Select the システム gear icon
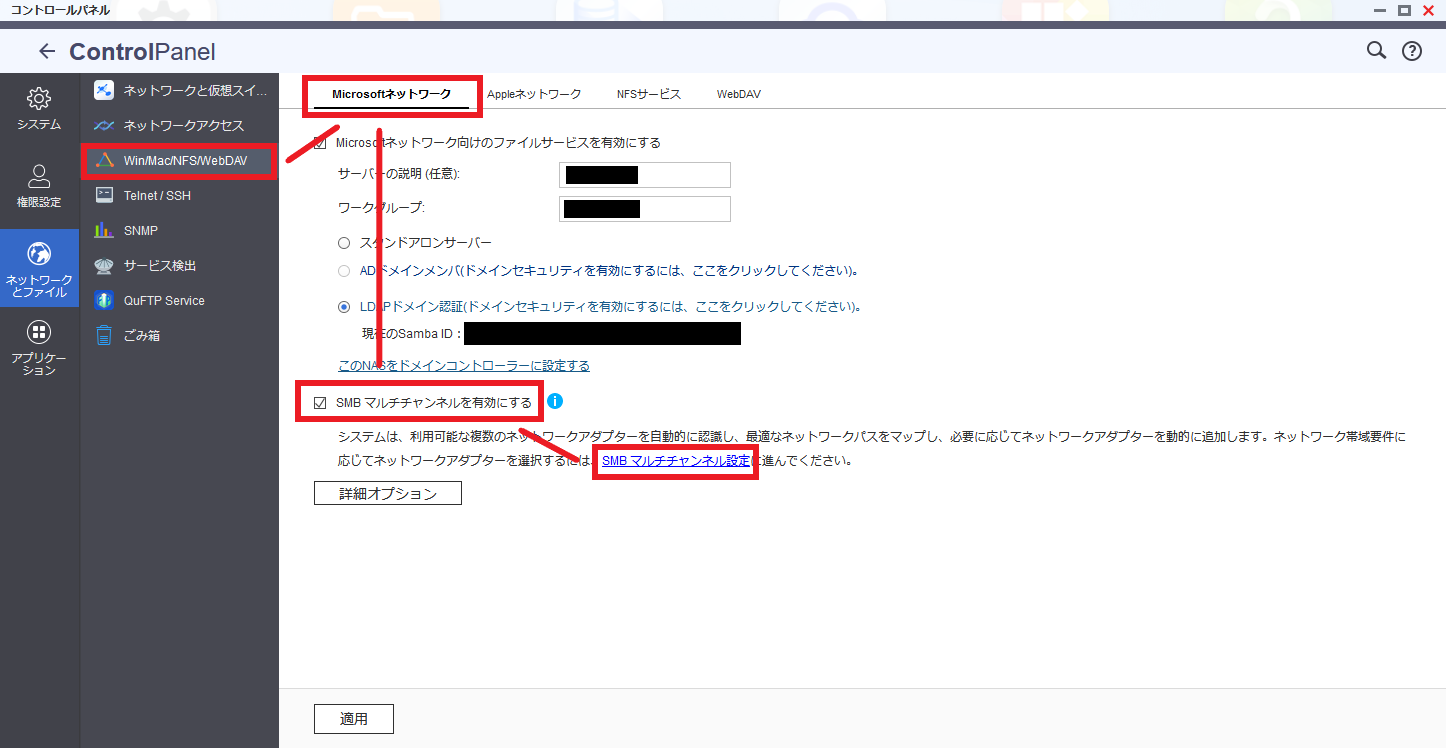Screen dimensions: 1446x748 pos(39,99)
